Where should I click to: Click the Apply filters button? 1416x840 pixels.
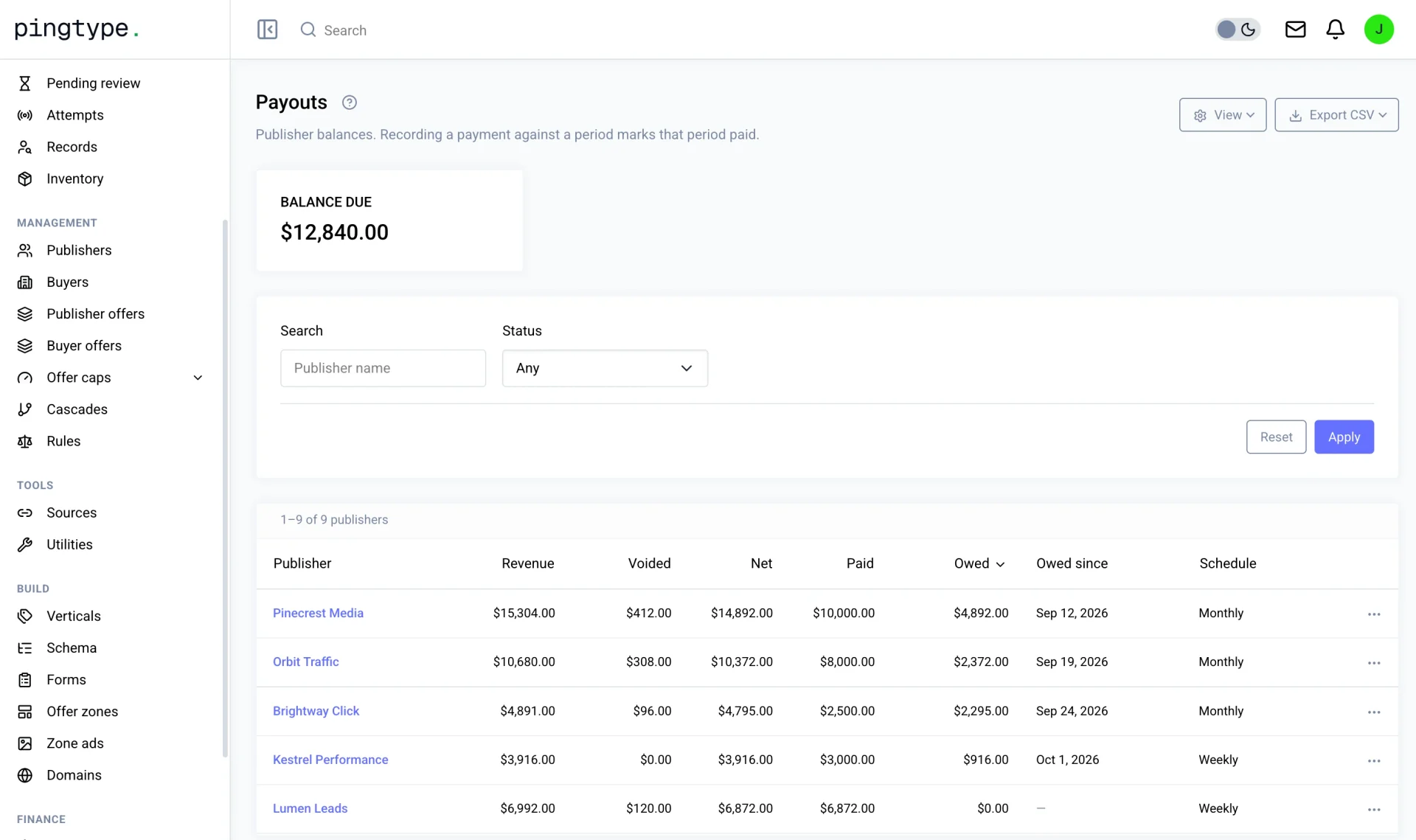click(1344, 437)
